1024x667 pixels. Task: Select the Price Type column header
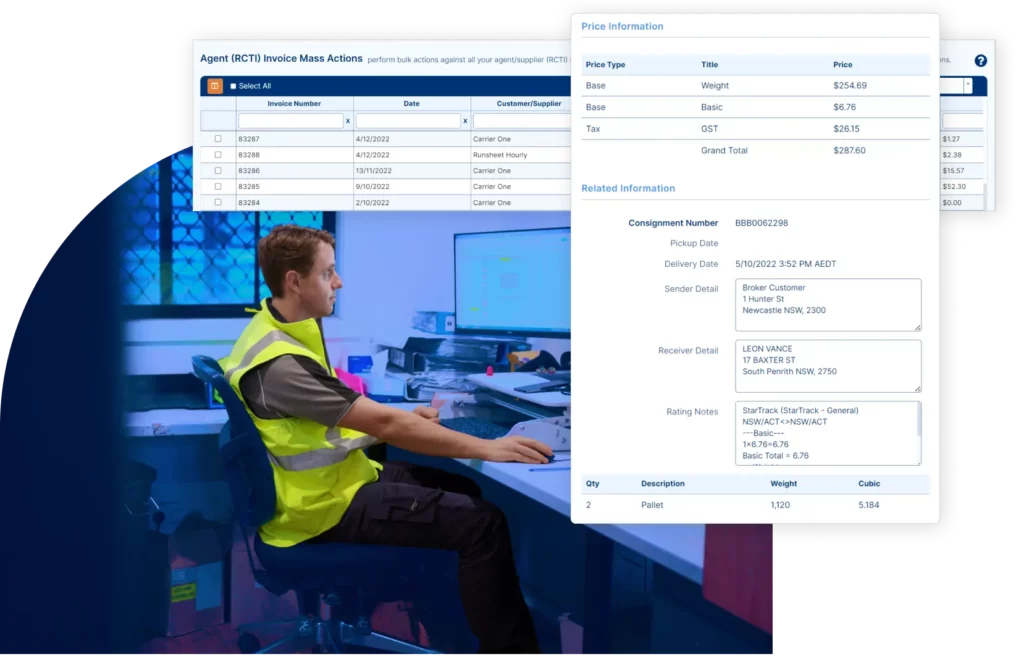coord(605,64)
